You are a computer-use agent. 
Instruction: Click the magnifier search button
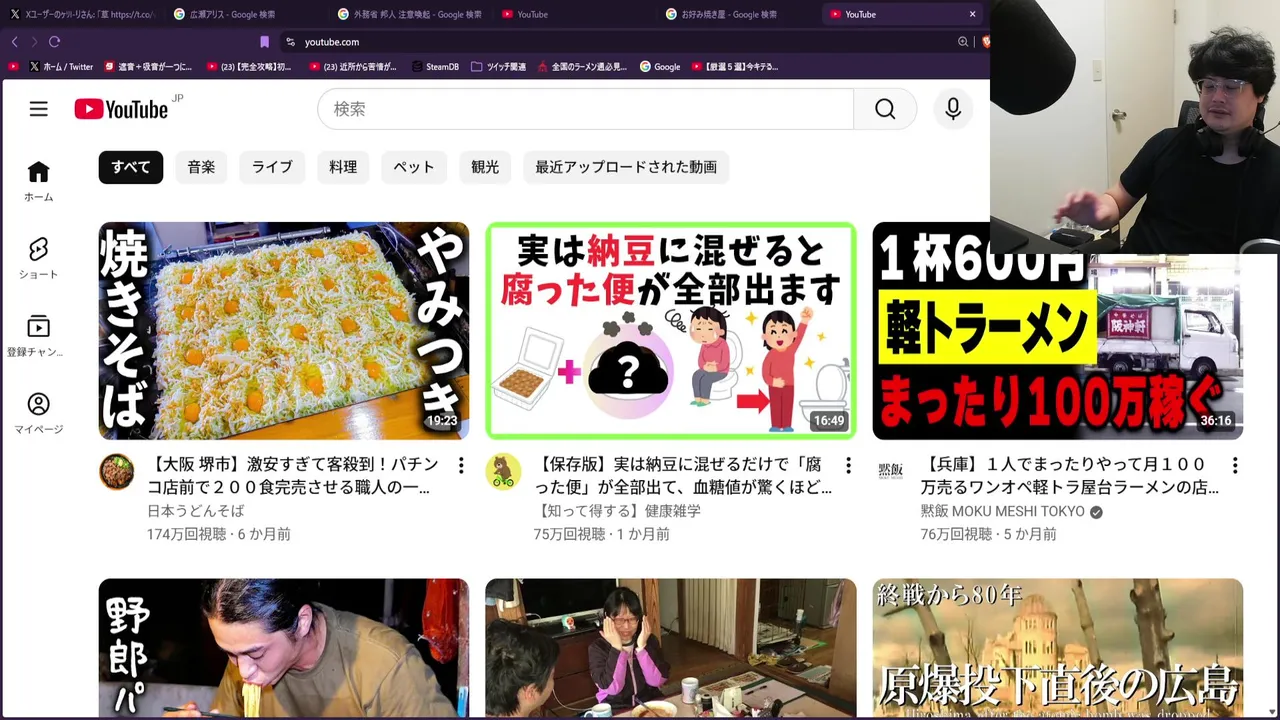pyautogui.click(x=885, y=109)
